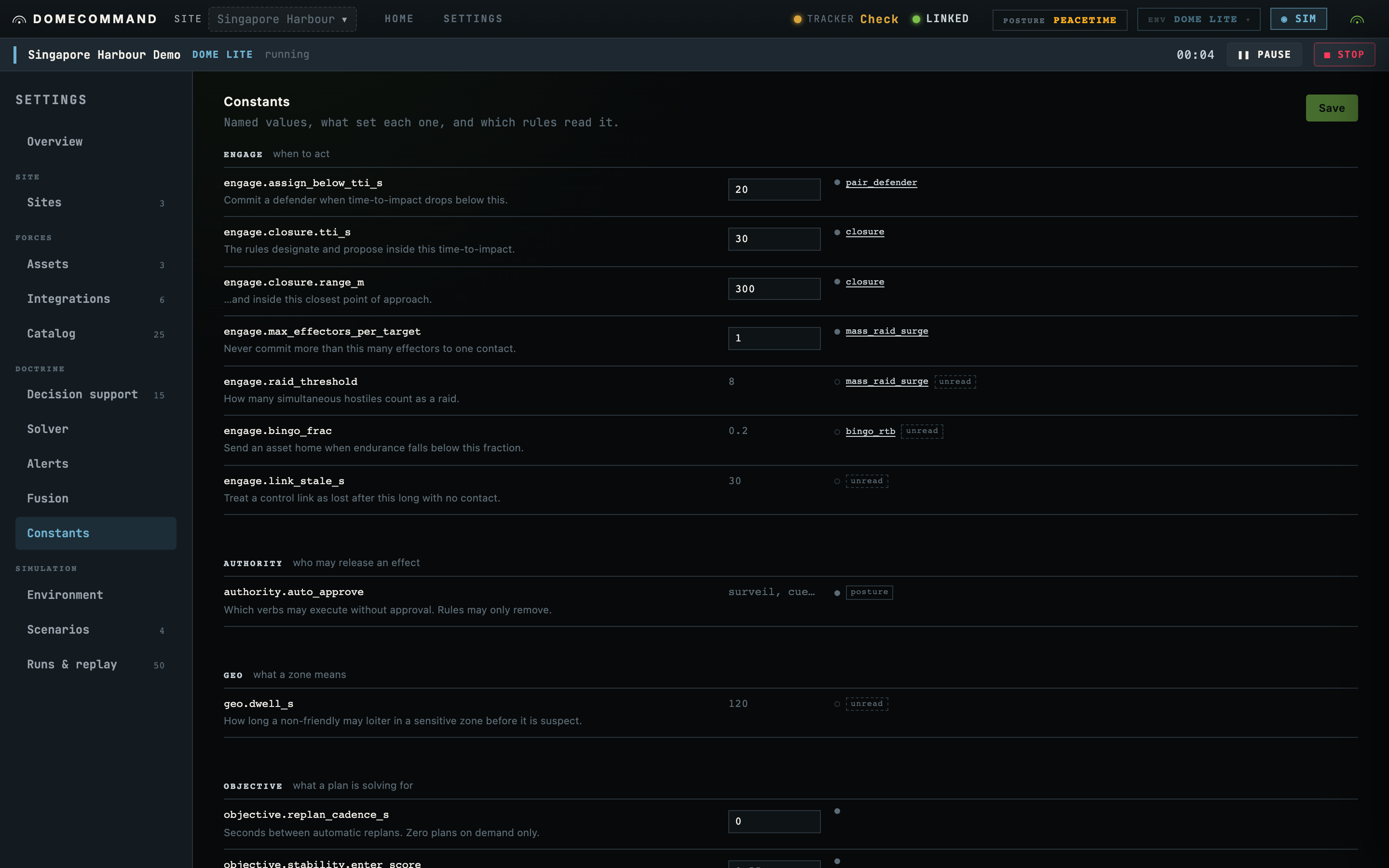Open Integrations in the settings sidebar

tap(96, 299)
